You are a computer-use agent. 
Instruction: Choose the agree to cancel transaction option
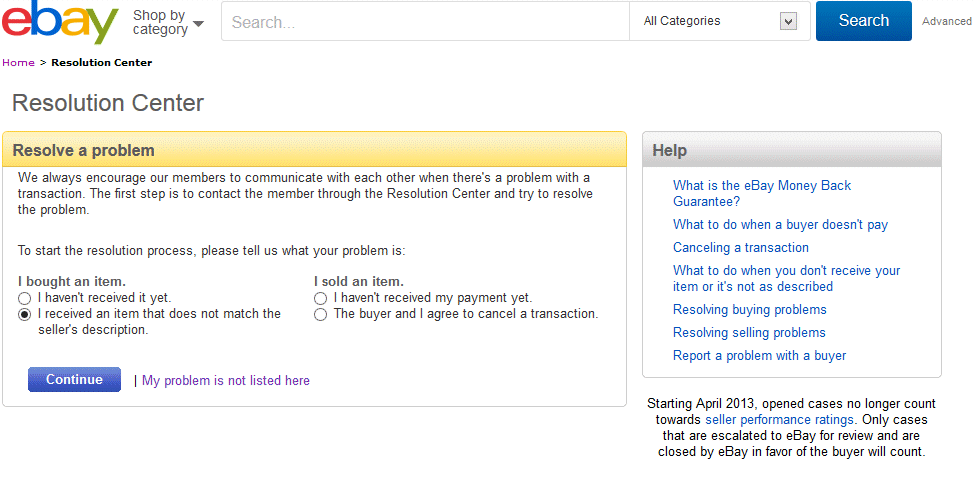point(321,314)
